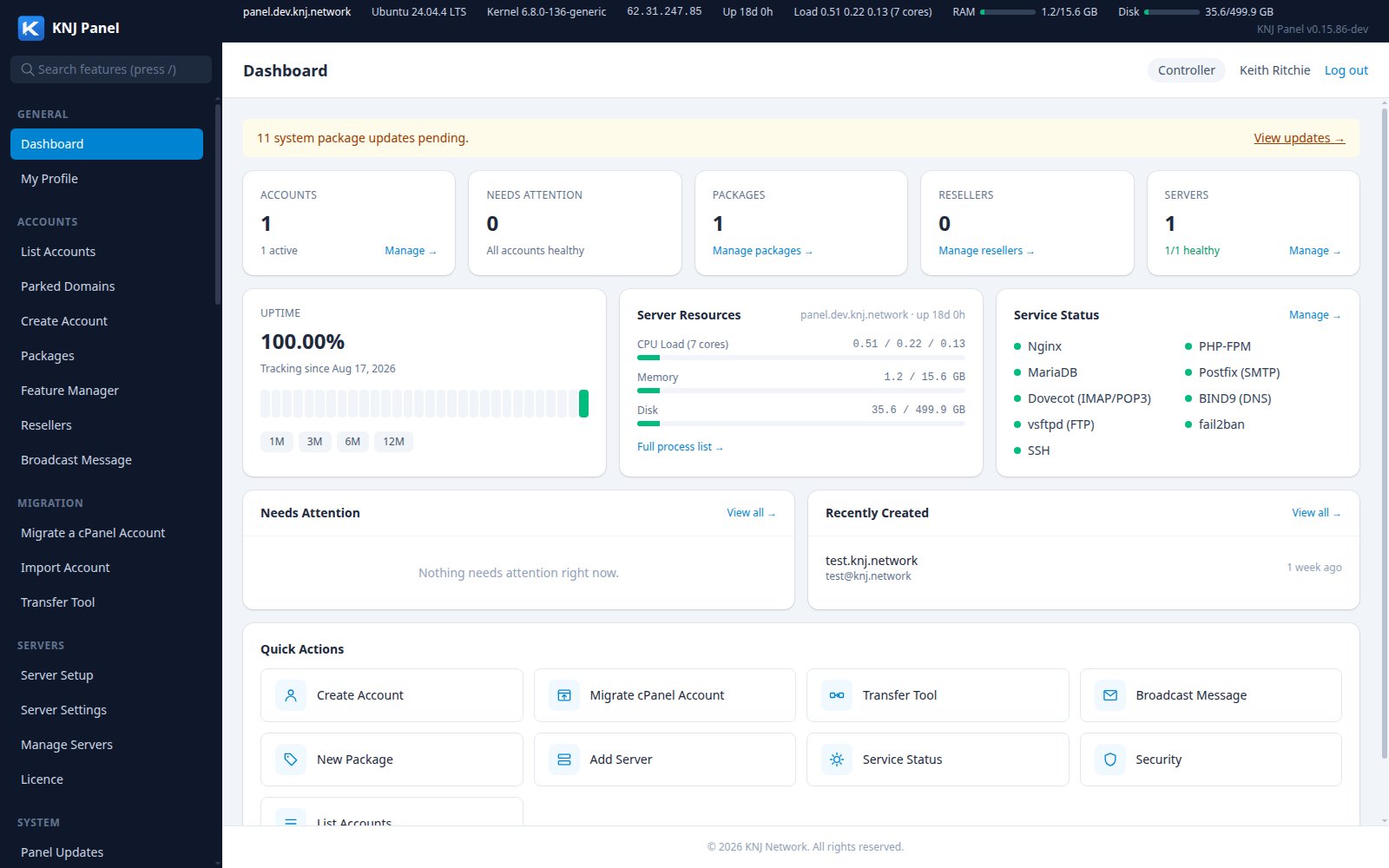
Task: Click the link icon on Transfer Tool action
Action: (x=837, y=695)
